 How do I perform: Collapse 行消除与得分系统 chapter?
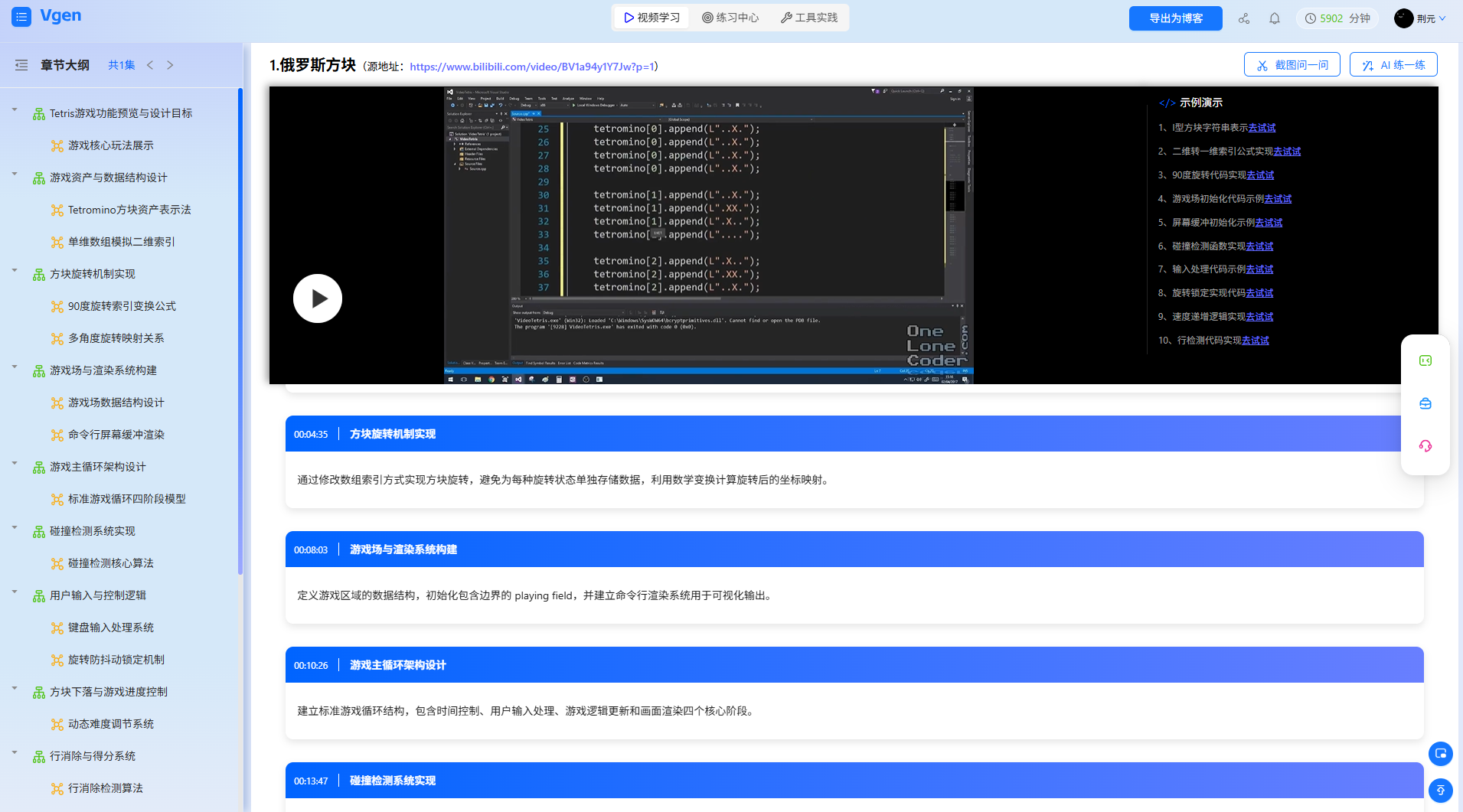coord(15,754)
